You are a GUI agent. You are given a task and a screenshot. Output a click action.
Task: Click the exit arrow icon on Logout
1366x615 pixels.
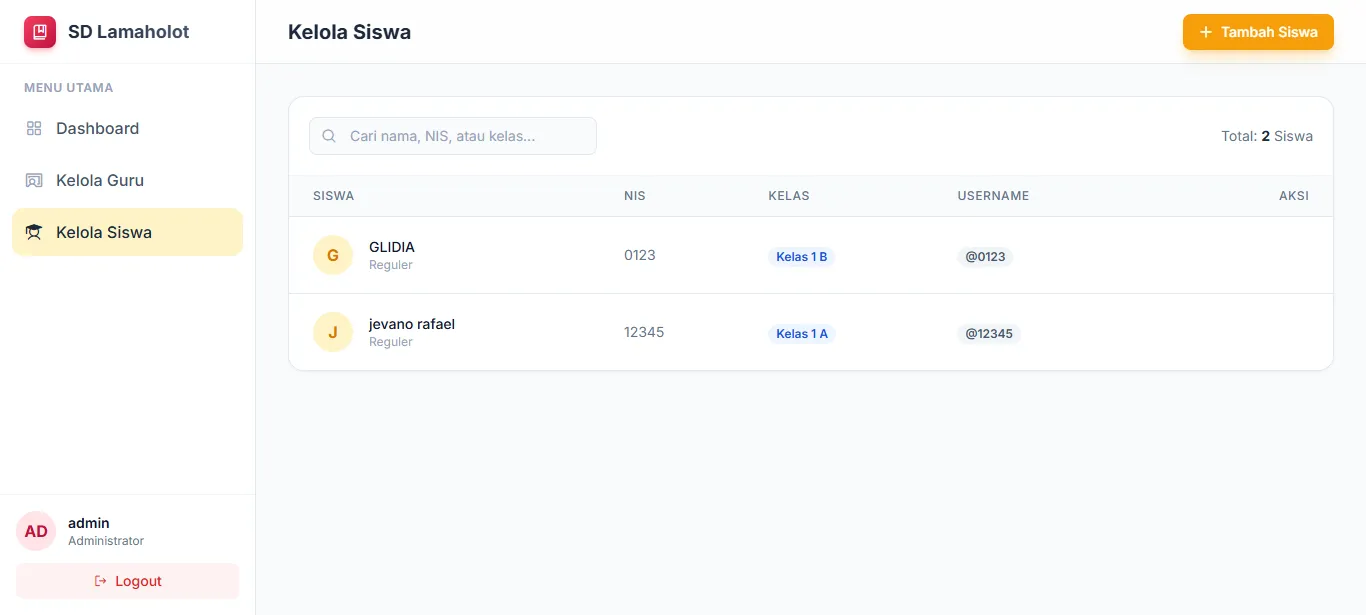coord(100,581)
